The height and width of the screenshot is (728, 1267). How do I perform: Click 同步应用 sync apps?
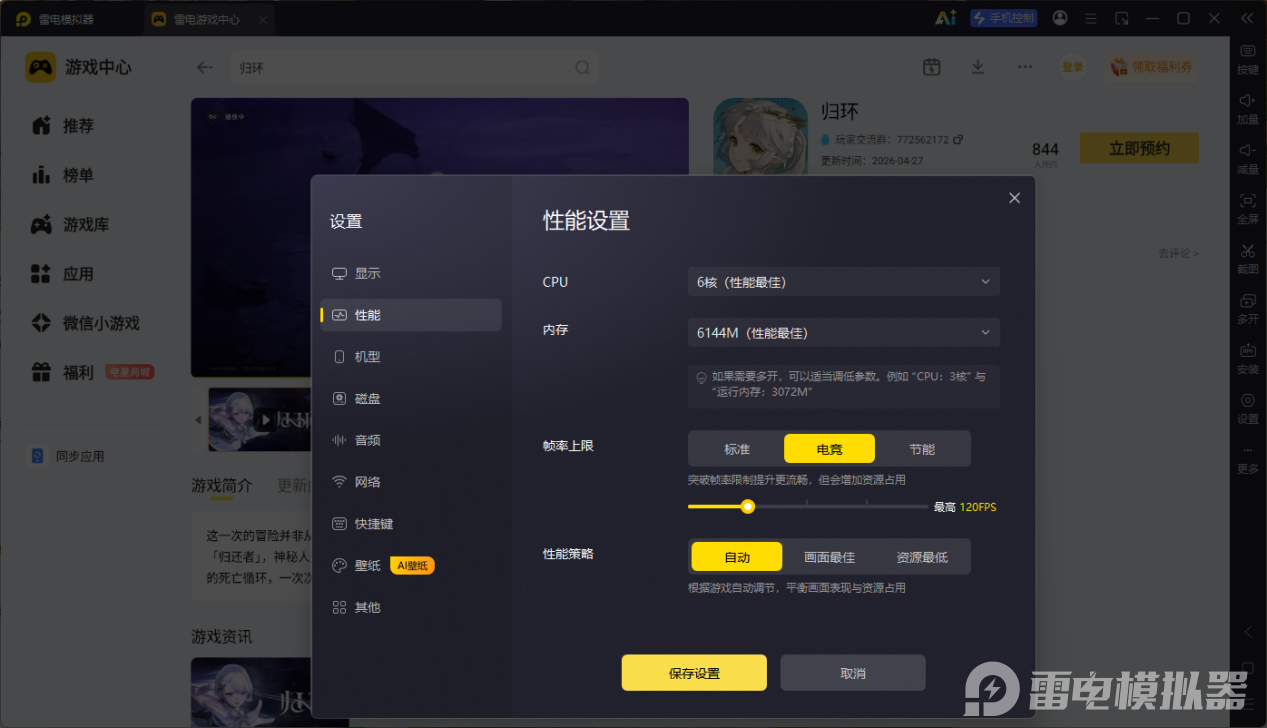[x=66, y=456]
